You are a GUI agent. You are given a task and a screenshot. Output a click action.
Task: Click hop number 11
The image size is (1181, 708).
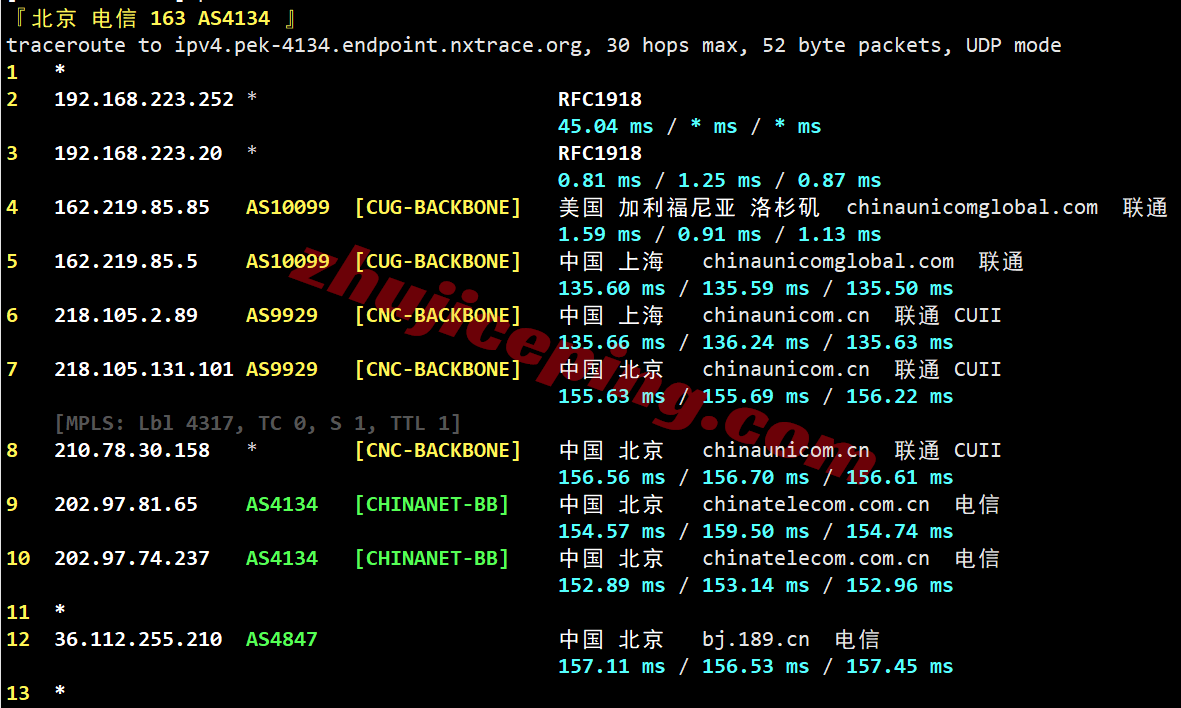[18, 613]
